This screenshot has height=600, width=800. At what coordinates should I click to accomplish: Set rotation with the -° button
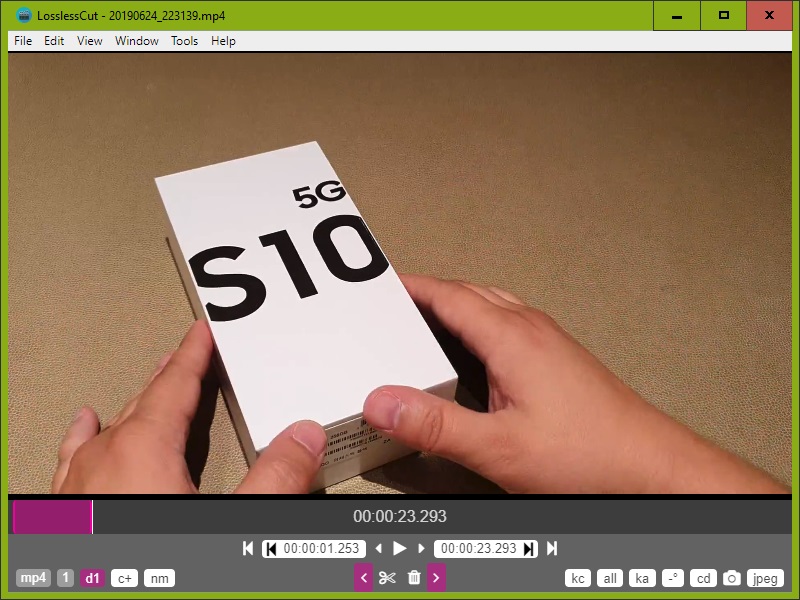[673, 578]
